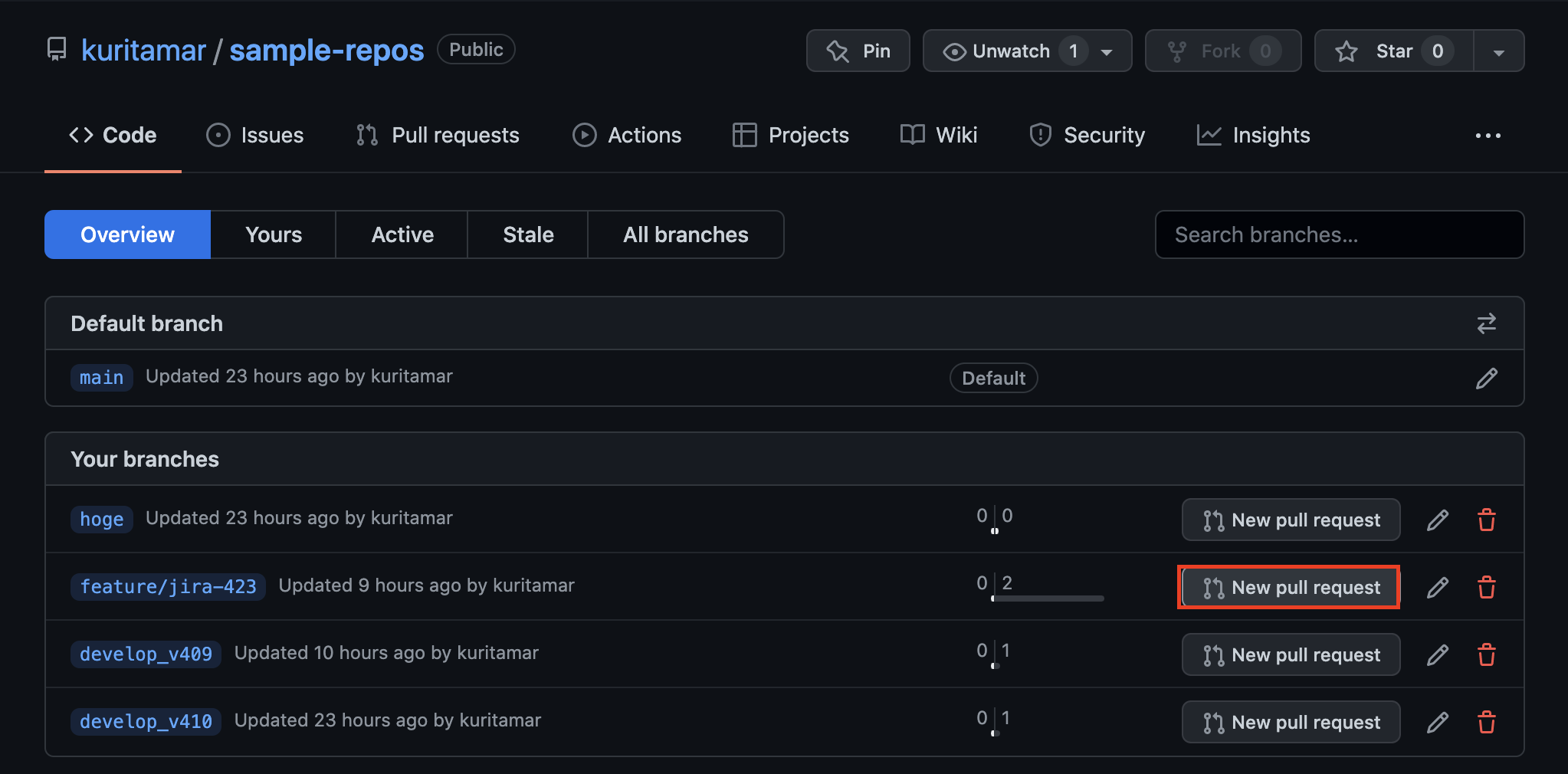Image resolution: width=1568 pixels, height=774 pixels.
Task: Focus the Search branches input field
Action: coord(1339,234)
